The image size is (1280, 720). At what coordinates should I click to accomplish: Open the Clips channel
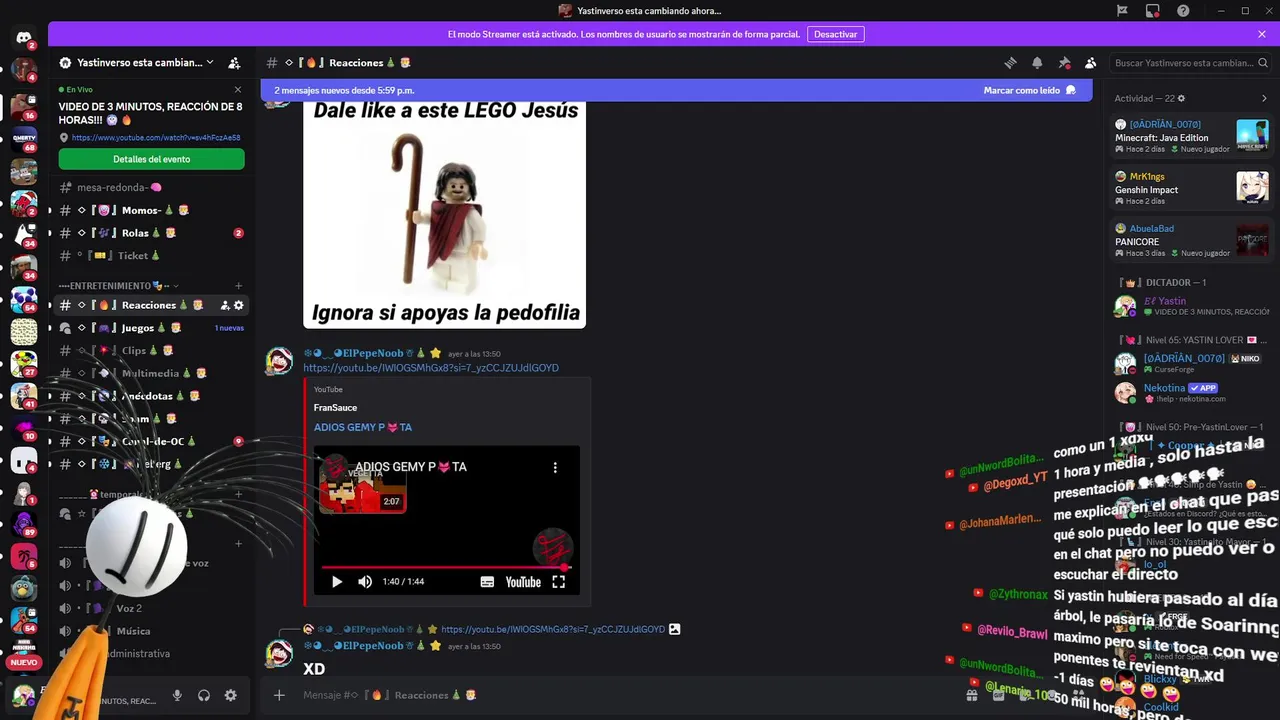(151, 351)
